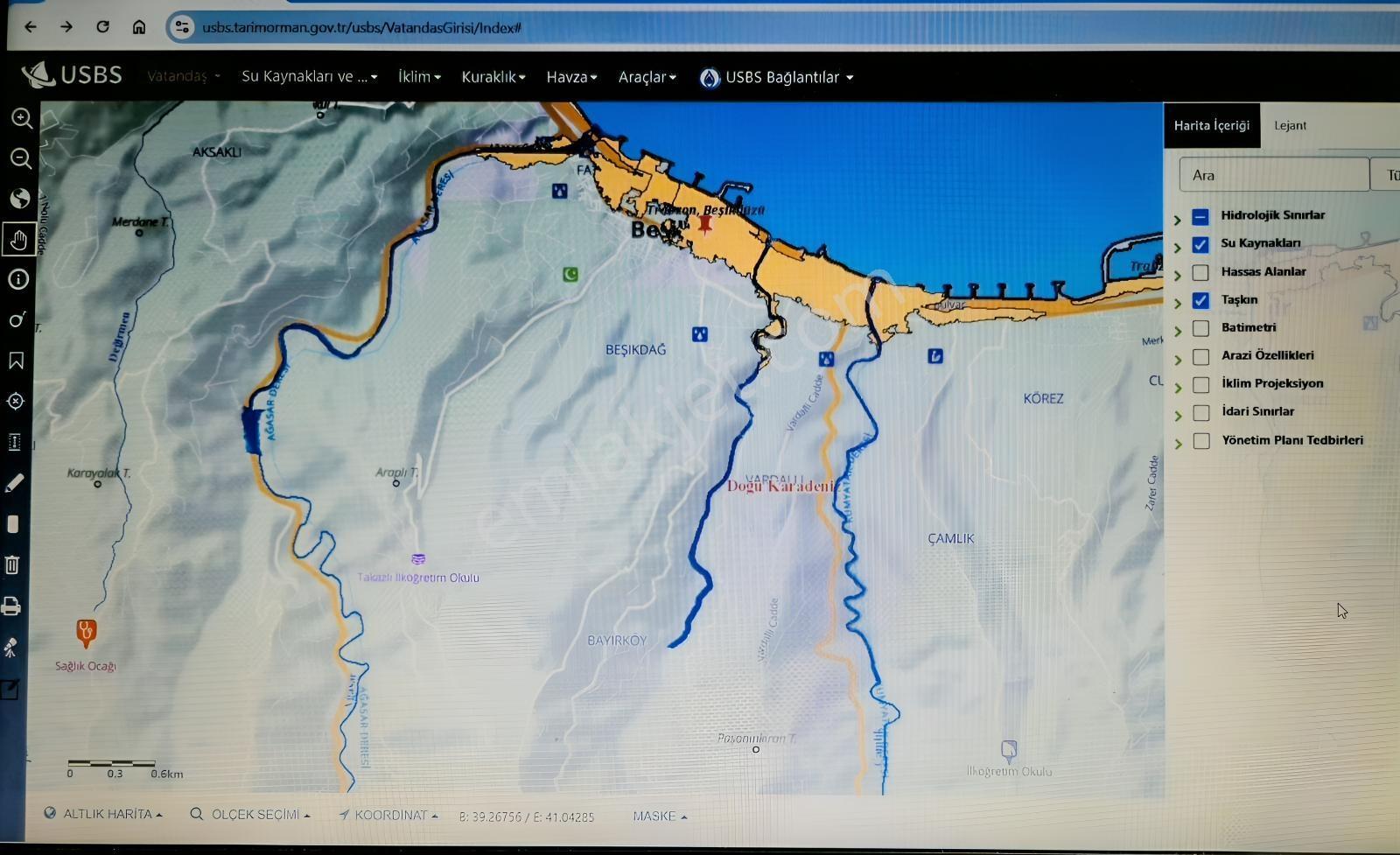Click the red pin marker at Beşikdüzü
The image size is (1400, 855).
pyautogui.click(x=705, y=223)
